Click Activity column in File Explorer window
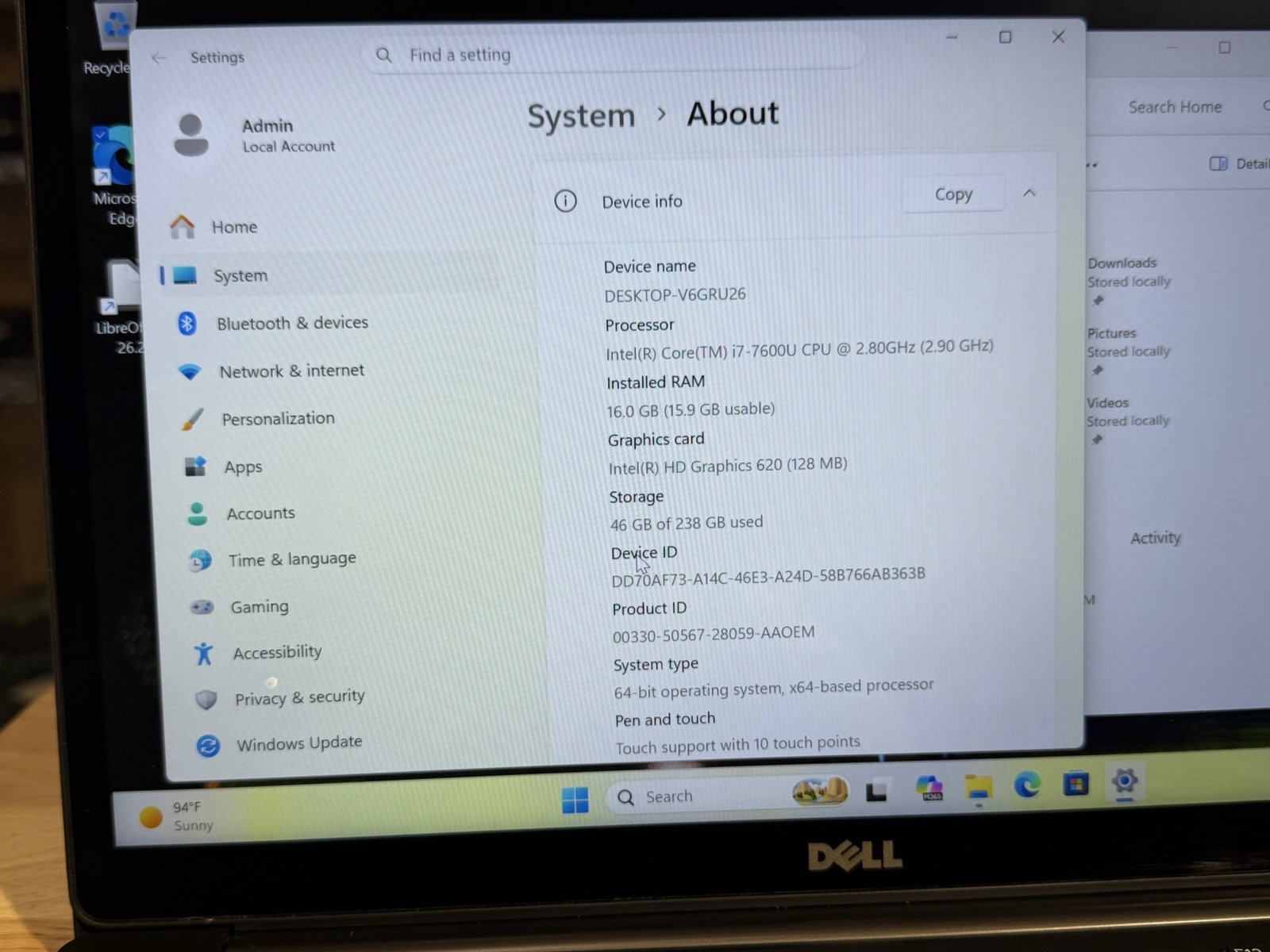Screen dimensions: 1270x952 point(1156,538)
